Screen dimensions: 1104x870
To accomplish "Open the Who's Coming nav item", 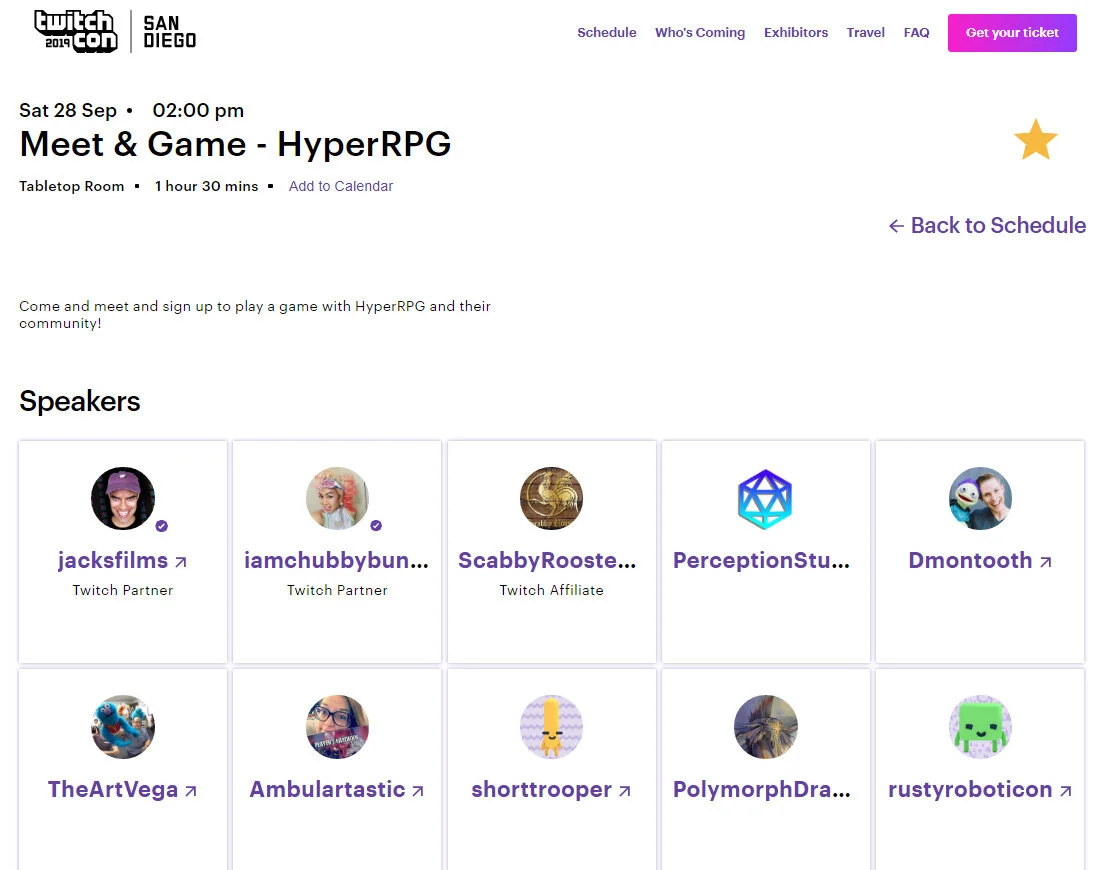I will [700, 32].
